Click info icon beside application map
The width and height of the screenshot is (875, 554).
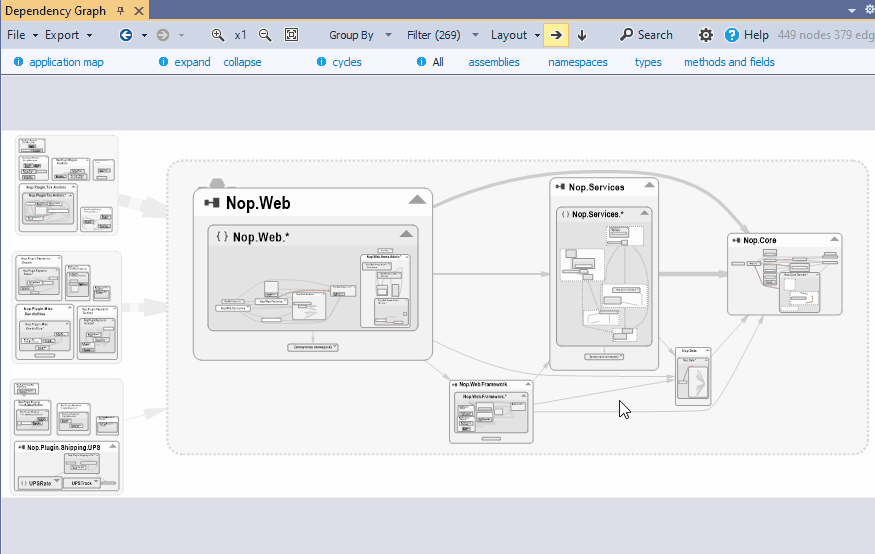pos(18,61)
